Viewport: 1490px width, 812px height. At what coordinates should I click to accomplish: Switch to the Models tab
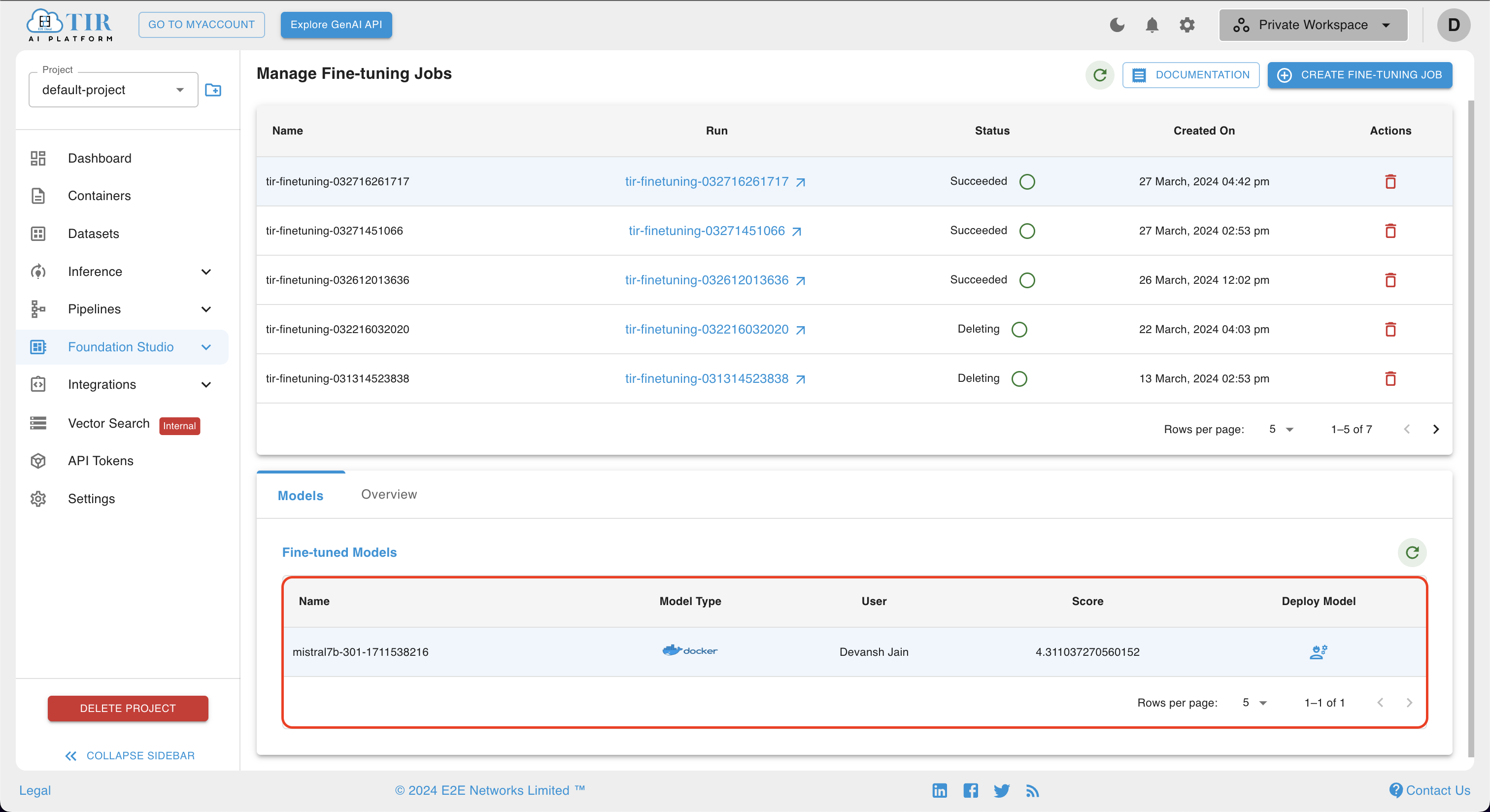coord(300,496)
